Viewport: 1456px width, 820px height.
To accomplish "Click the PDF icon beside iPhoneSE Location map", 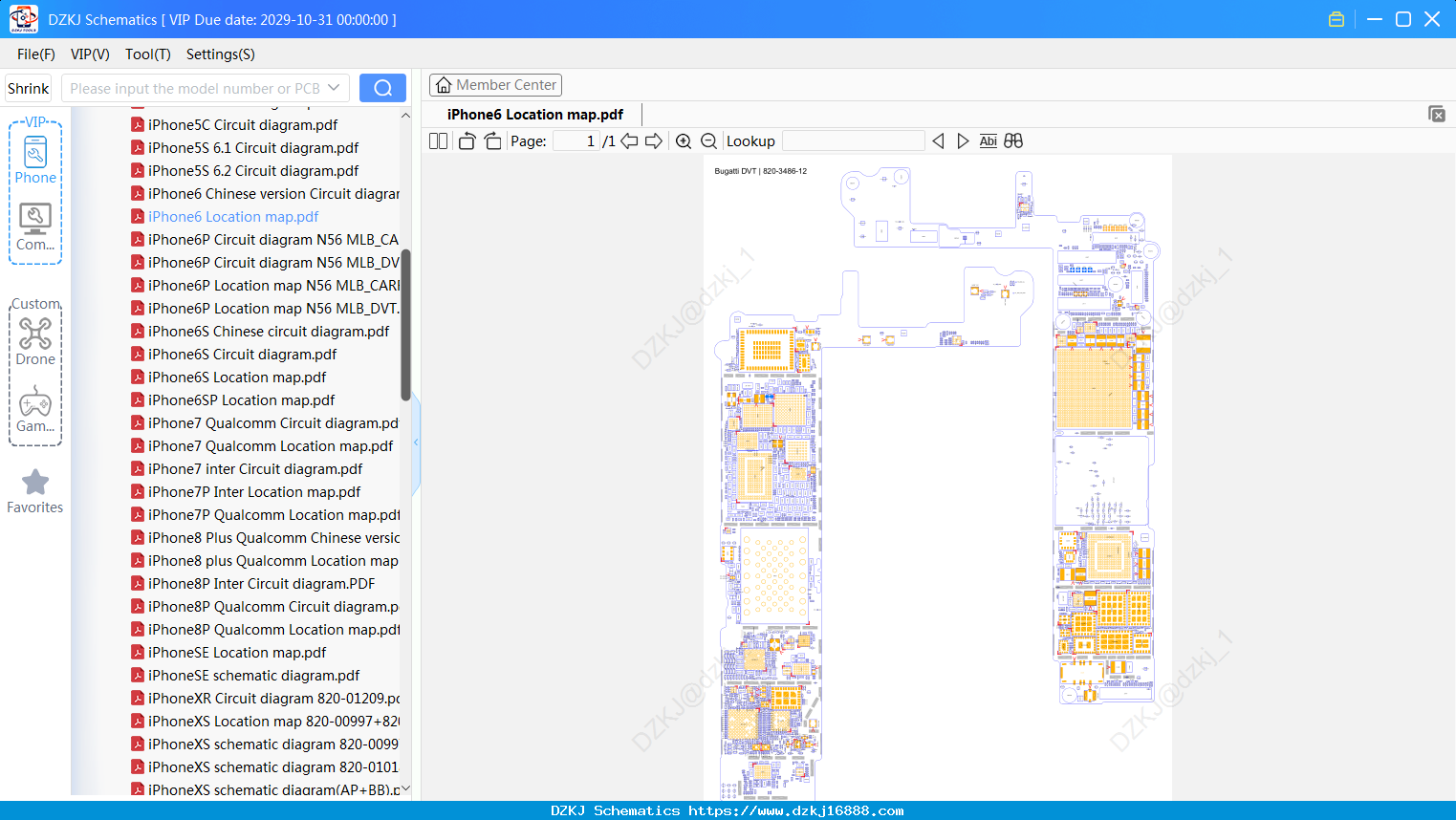I will point(138,652).
